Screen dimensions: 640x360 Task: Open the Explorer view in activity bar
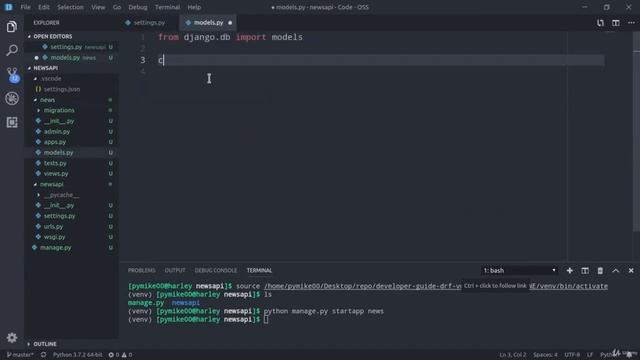pos(12,27)
